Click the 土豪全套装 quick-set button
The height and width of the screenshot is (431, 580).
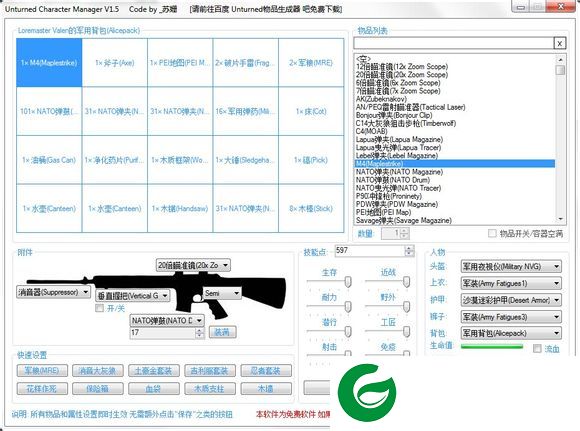[154, 370]
